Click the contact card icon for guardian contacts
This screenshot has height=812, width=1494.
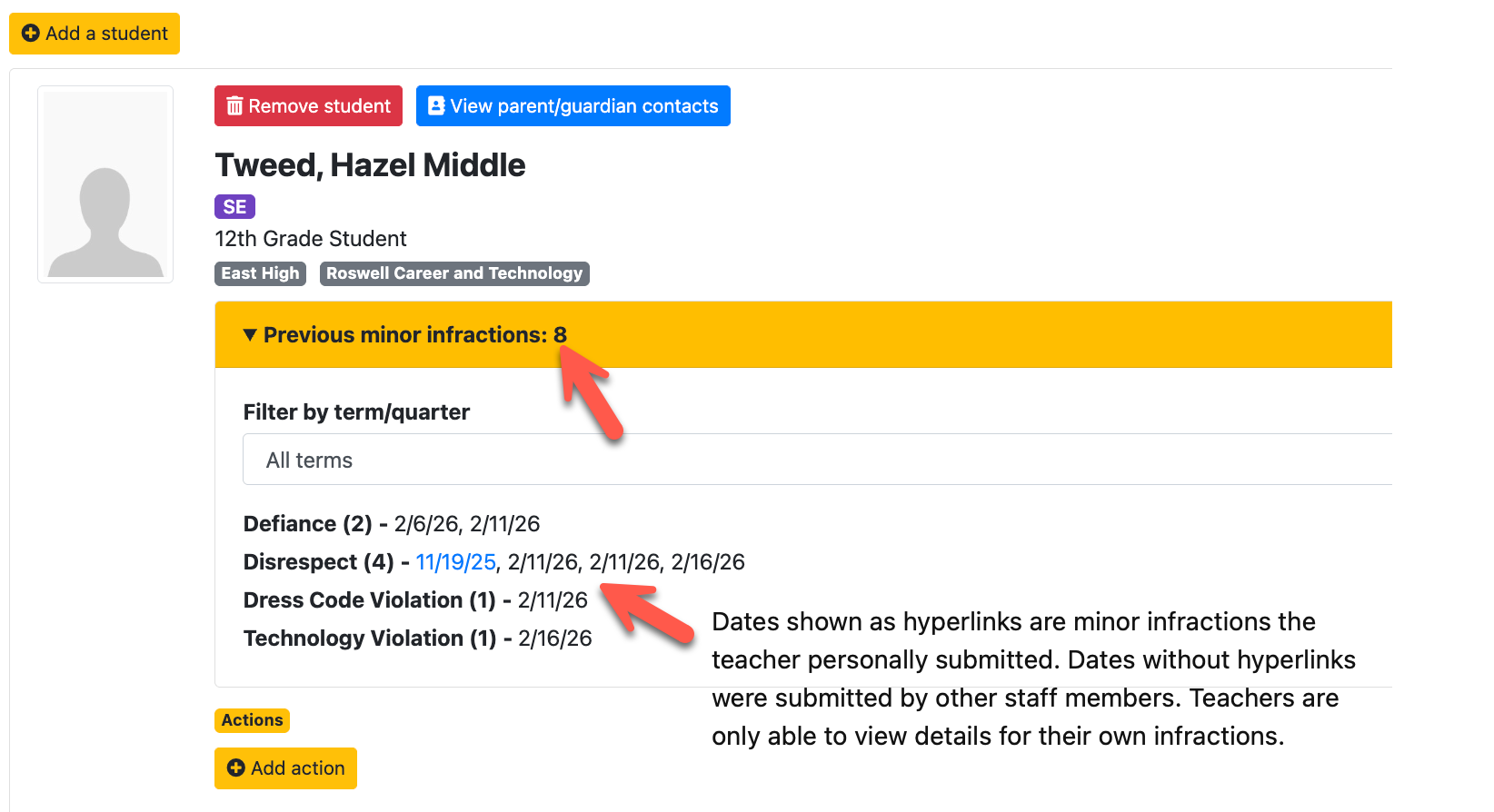(436, 106)
